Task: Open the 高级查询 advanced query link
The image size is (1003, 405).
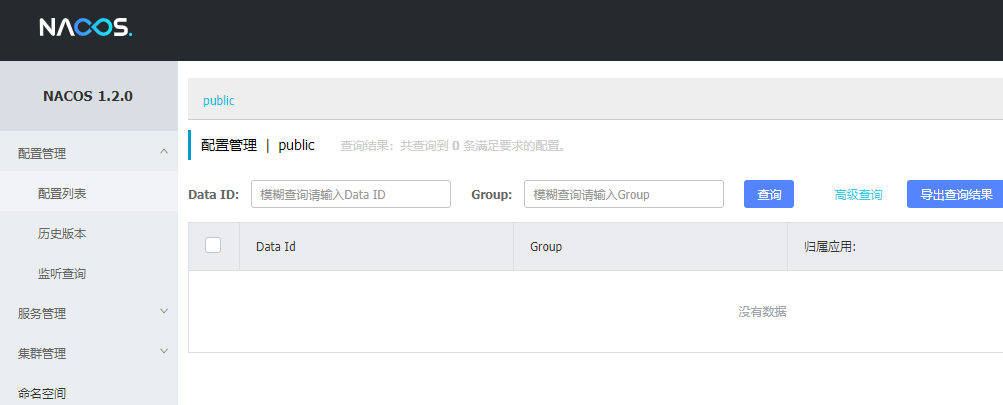Action: tap(858, 195)
